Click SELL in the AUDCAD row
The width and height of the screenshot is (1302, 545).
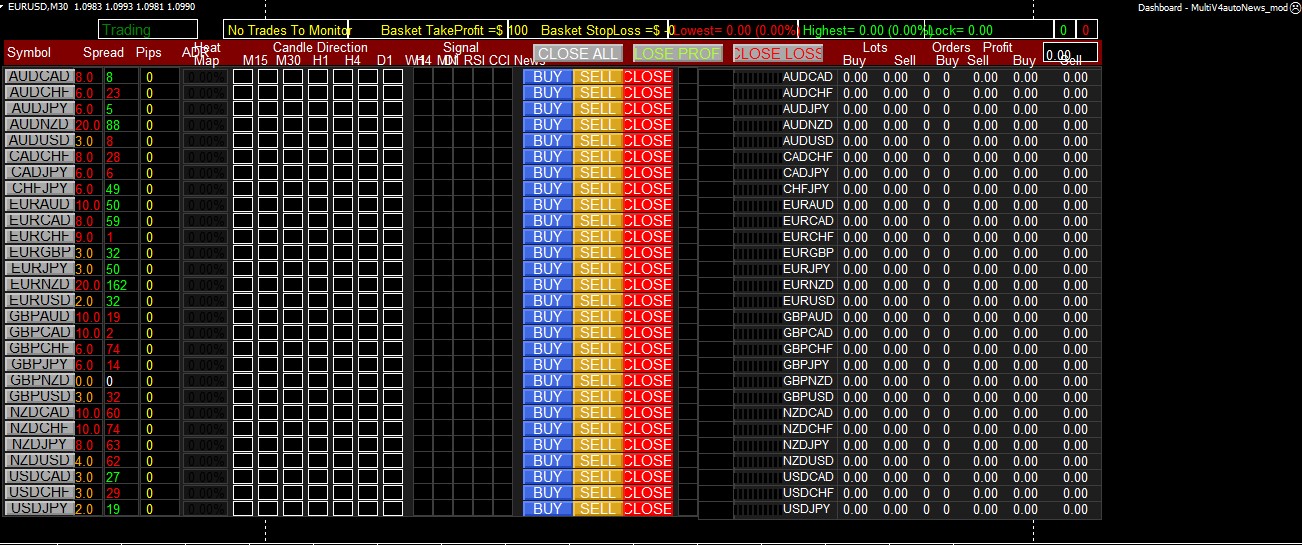598,76
